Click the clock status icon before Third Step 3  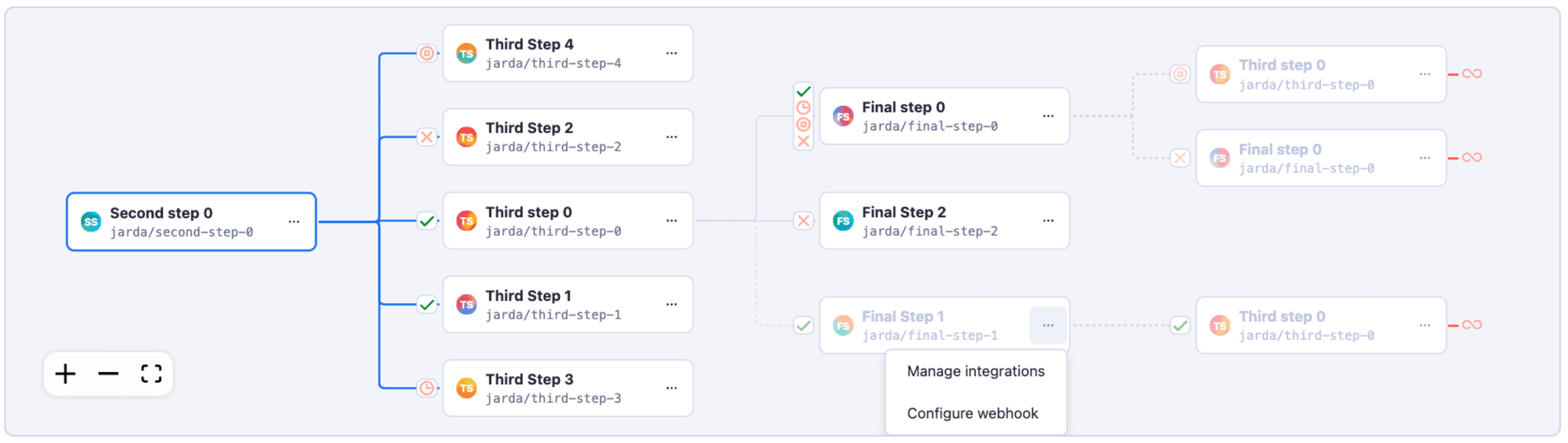[427, 388]
